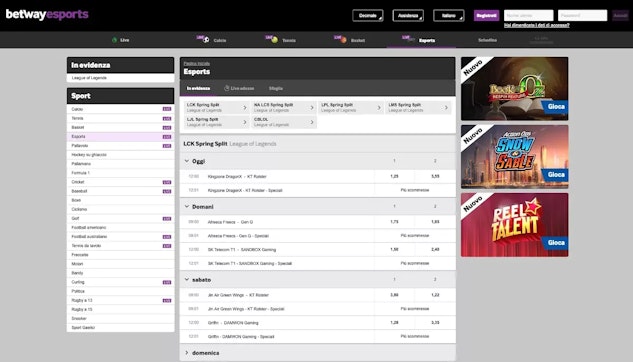Open NA LCS Spring Split league arrow

(x=312, y=107)
